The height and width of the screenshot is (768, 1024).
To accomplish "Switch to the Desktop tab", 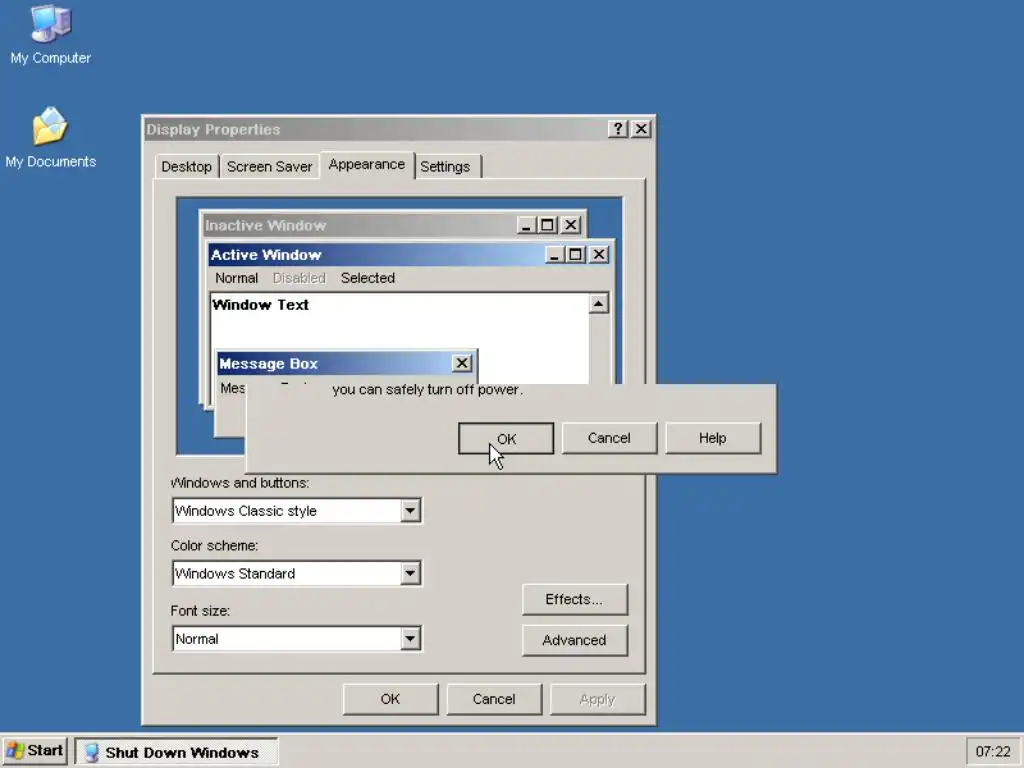I will click(x=186, y=167).
